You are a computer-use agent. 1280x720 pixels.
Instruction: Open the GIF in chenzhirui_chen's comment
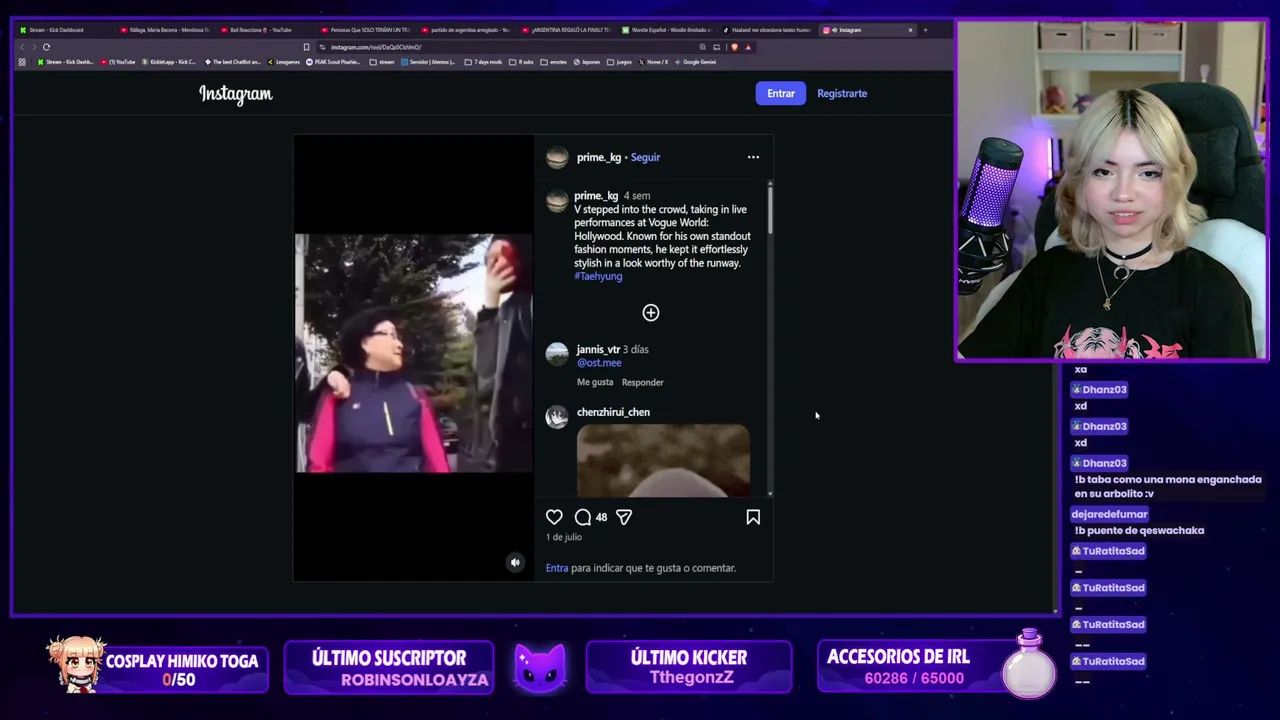coord(663,460)
